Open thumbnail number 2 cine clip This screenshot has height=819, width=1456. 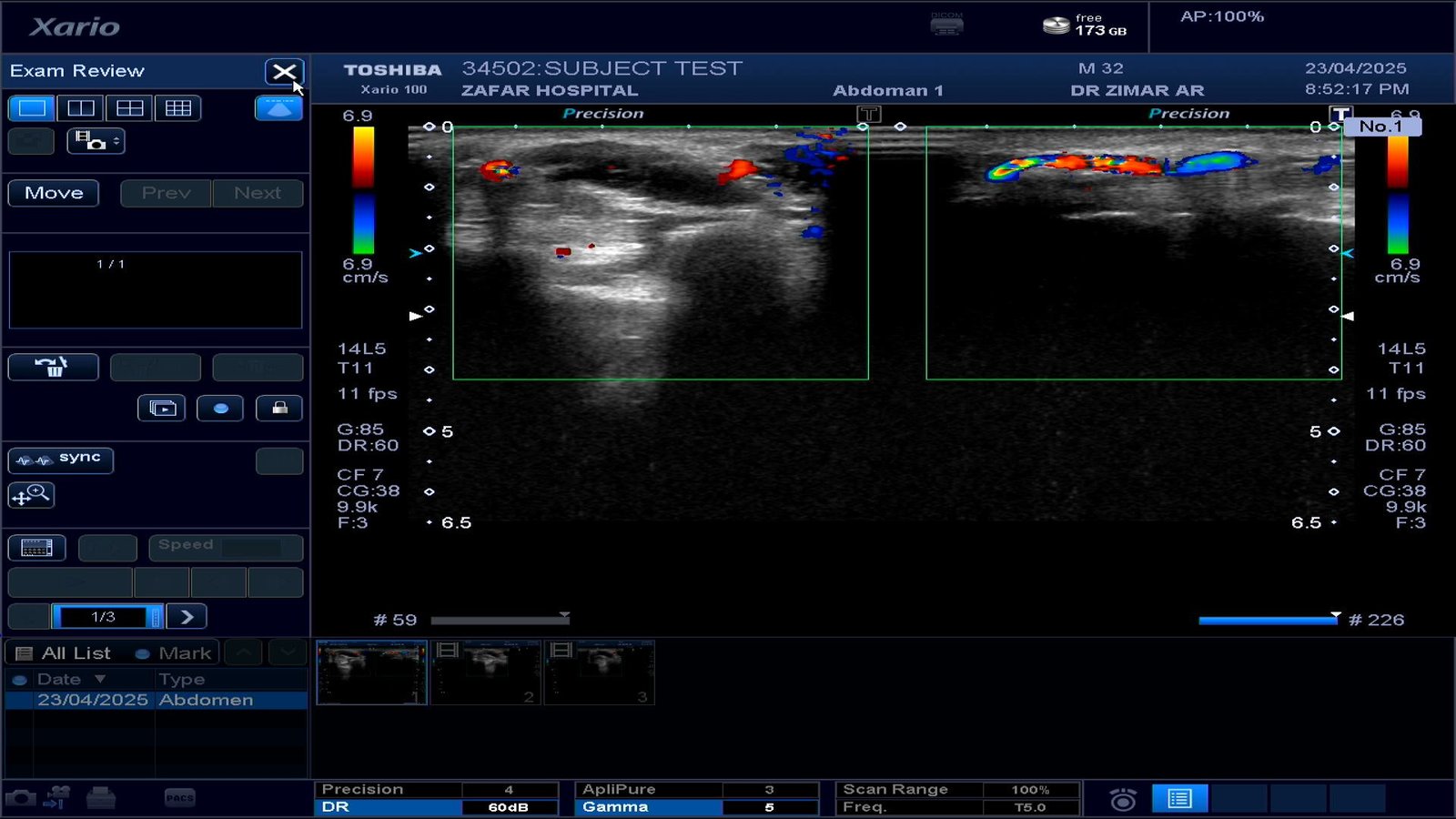[x=485, y=672]
